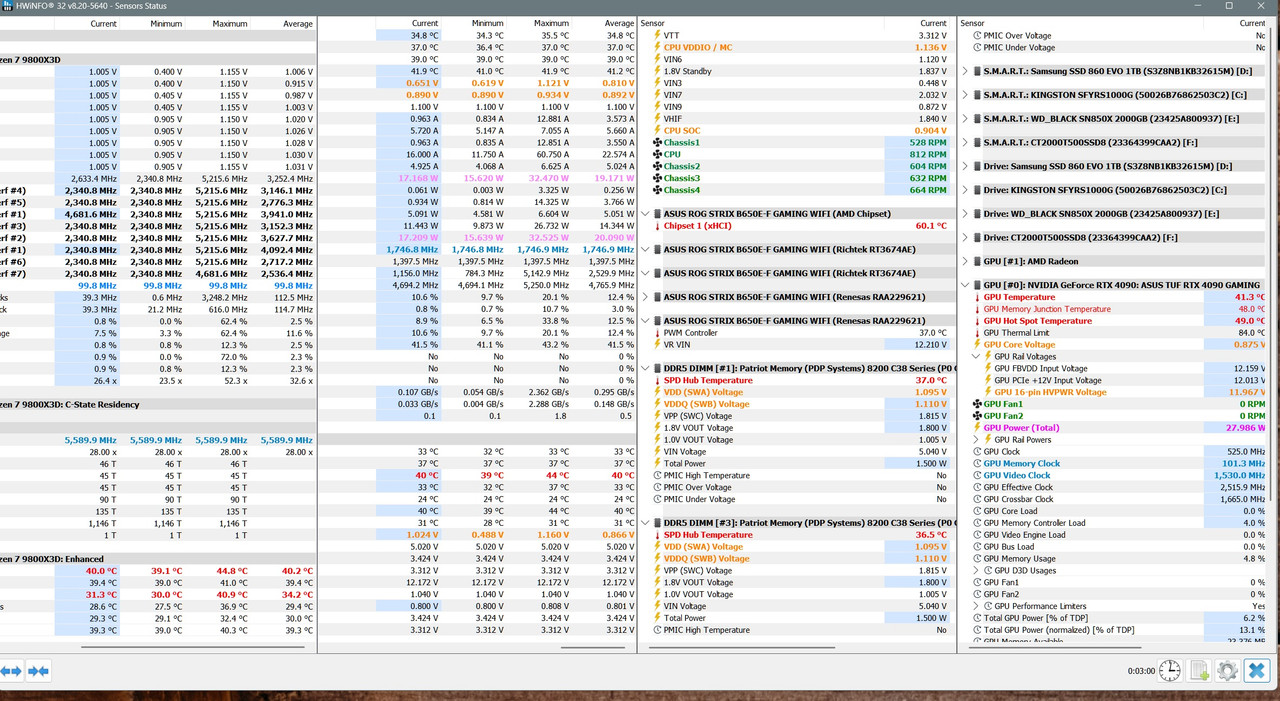Click the fan icon beside green CPU row
Image resolution: width=1280 pixels, height=701 pixels.
(x=657, y=155)
